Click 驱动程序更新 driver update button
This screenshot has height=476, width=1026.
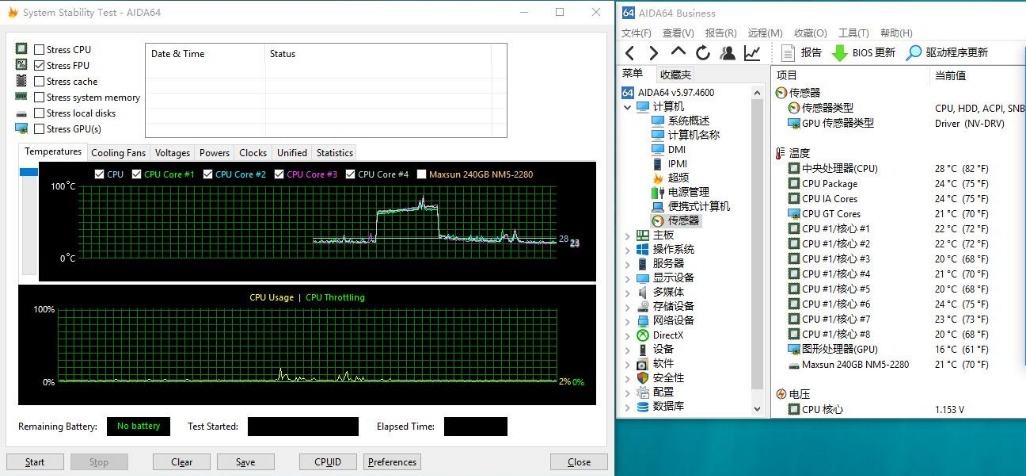[x=947, y=53]
